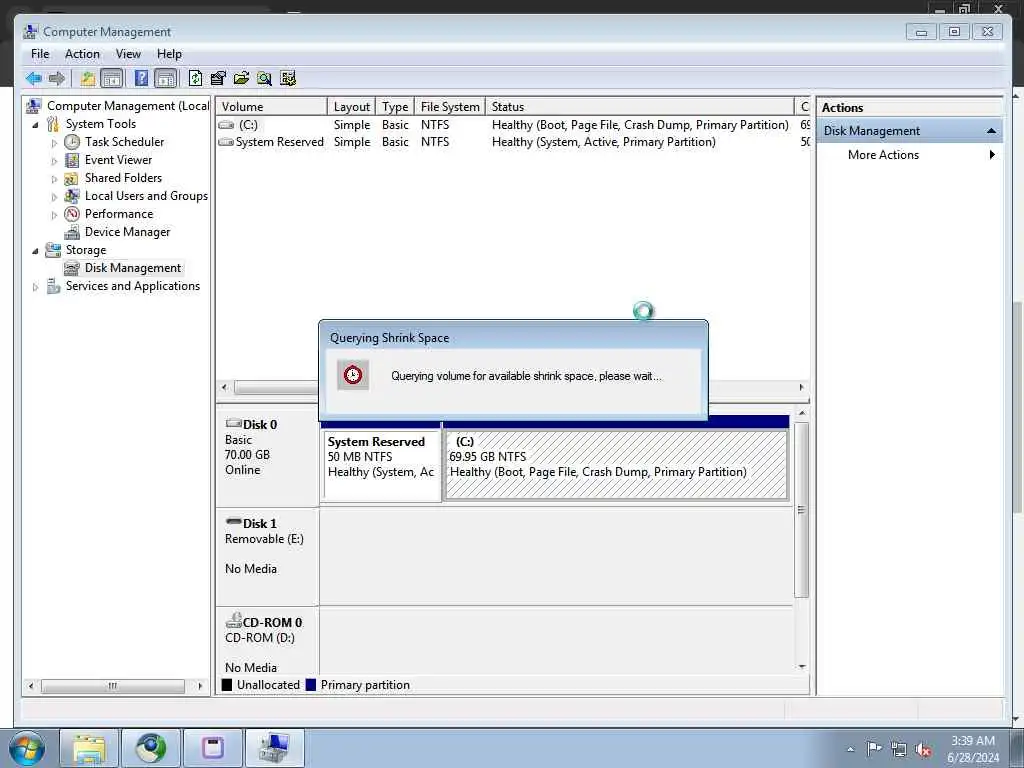Screen dimensions: 1024x768
Task: Click the left arrow of the volume list scrollbar
Action: tap(225, 387)
